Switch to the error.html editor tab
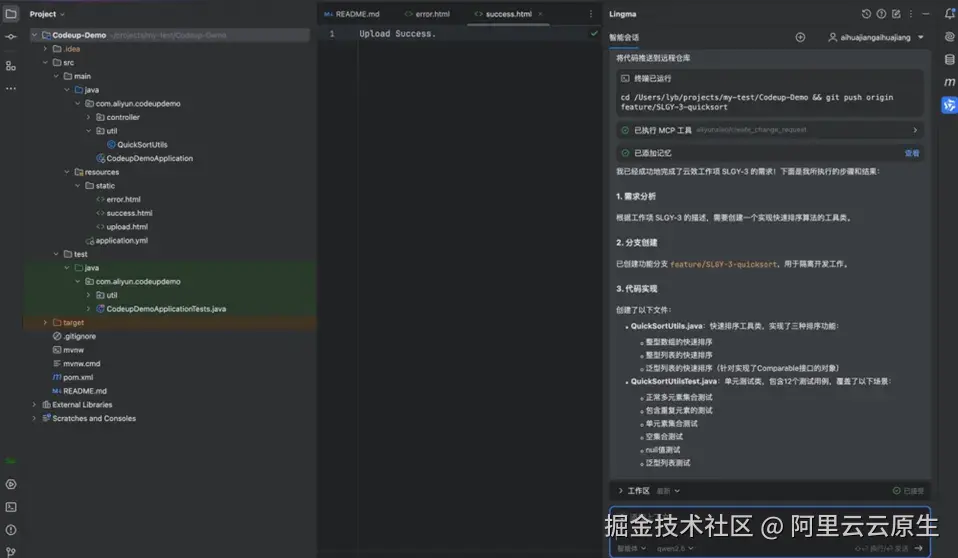 pyautogui.click(x=427, y=13)
